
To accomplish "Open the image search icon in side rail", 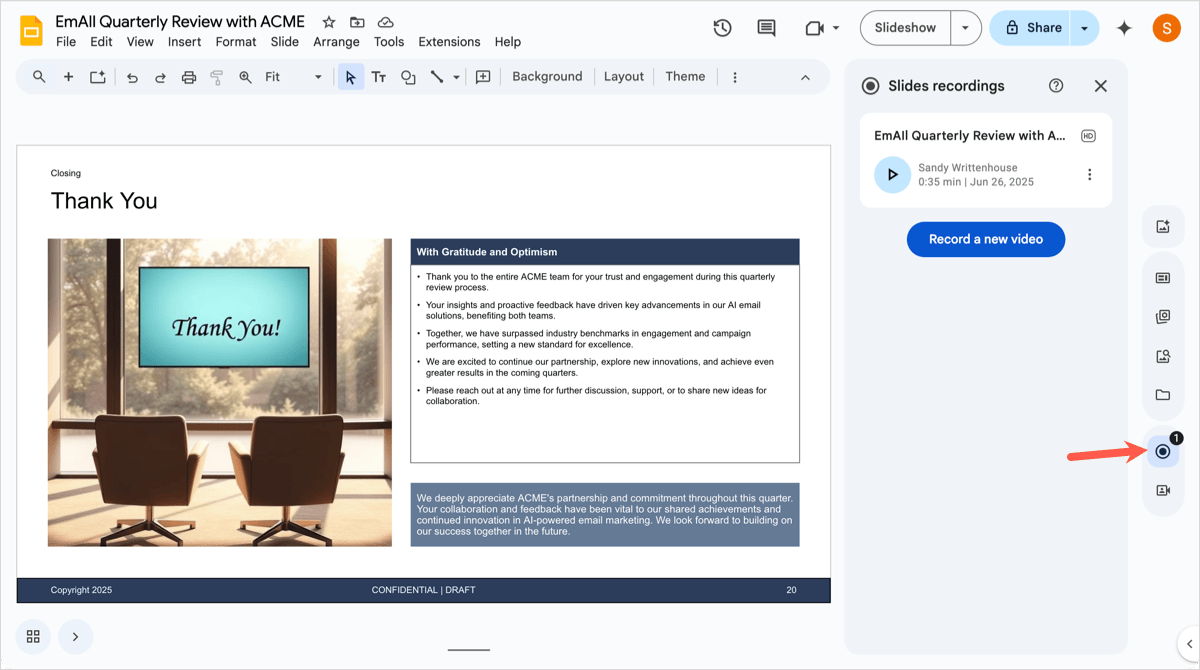I will click(x=1163, y=356).
